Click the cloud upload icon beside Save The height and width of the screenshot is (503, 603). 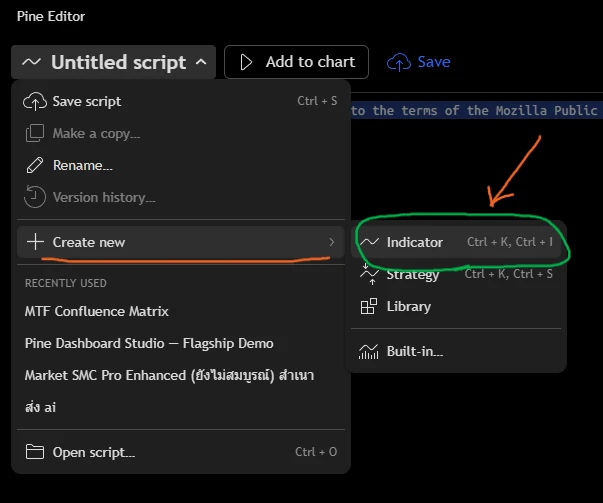click(x=399, y=62)
